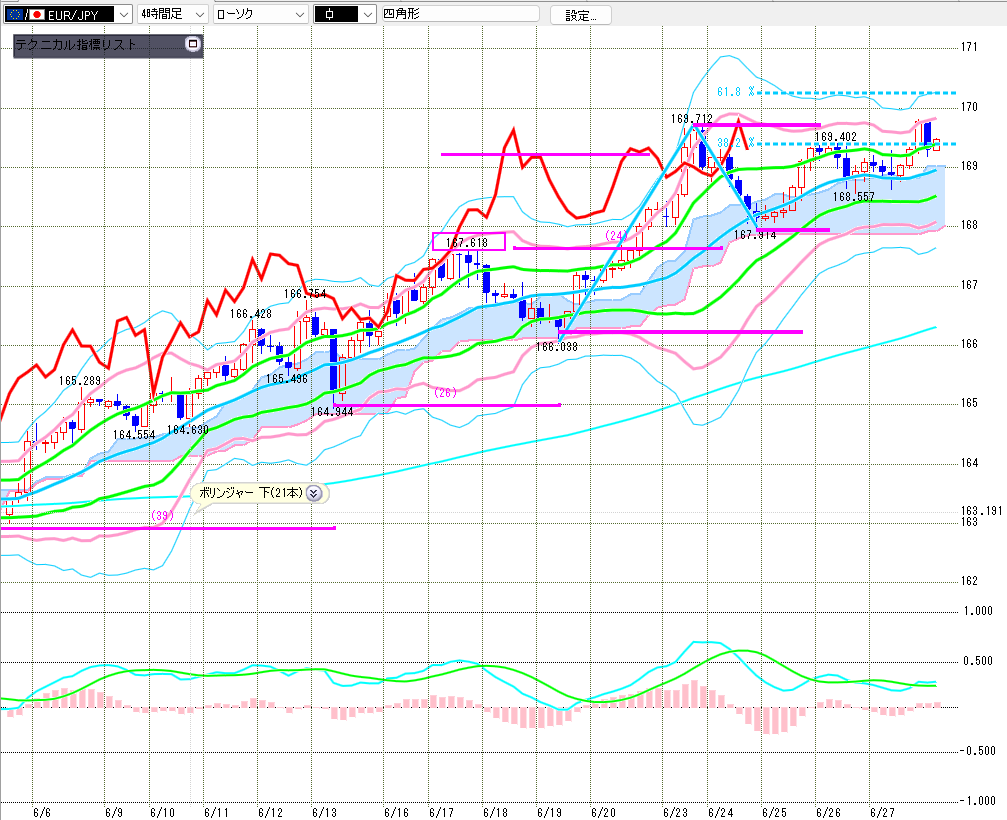Image resolution: width=1007 pixels, height=820 pixels.
Task: Click the 6/27 date axis label
Action: [882, 813]
